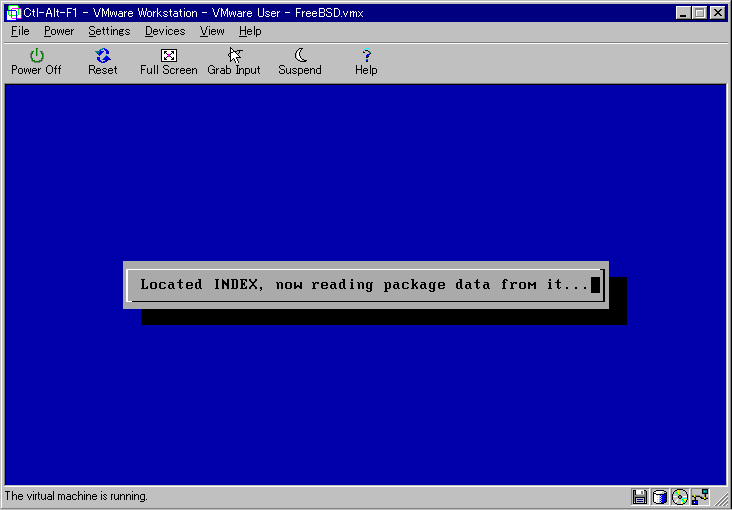Open the File menu
Viewport: 732px width, 510px height.
pos(20,31)
